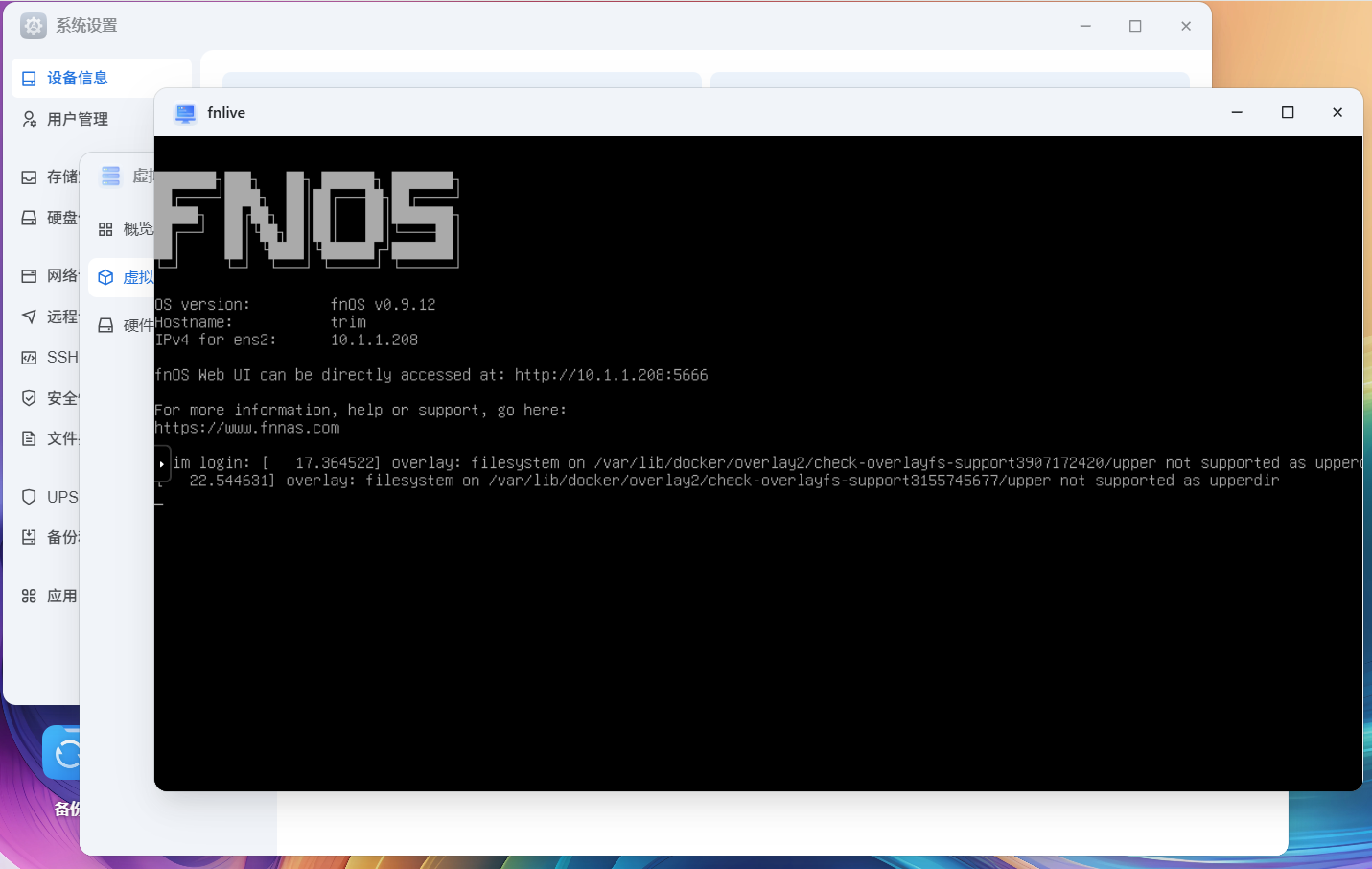1372x869 pixels.
Task: Click the fnlive window title text
Action: pyautogui.click(x=226, y=113)
